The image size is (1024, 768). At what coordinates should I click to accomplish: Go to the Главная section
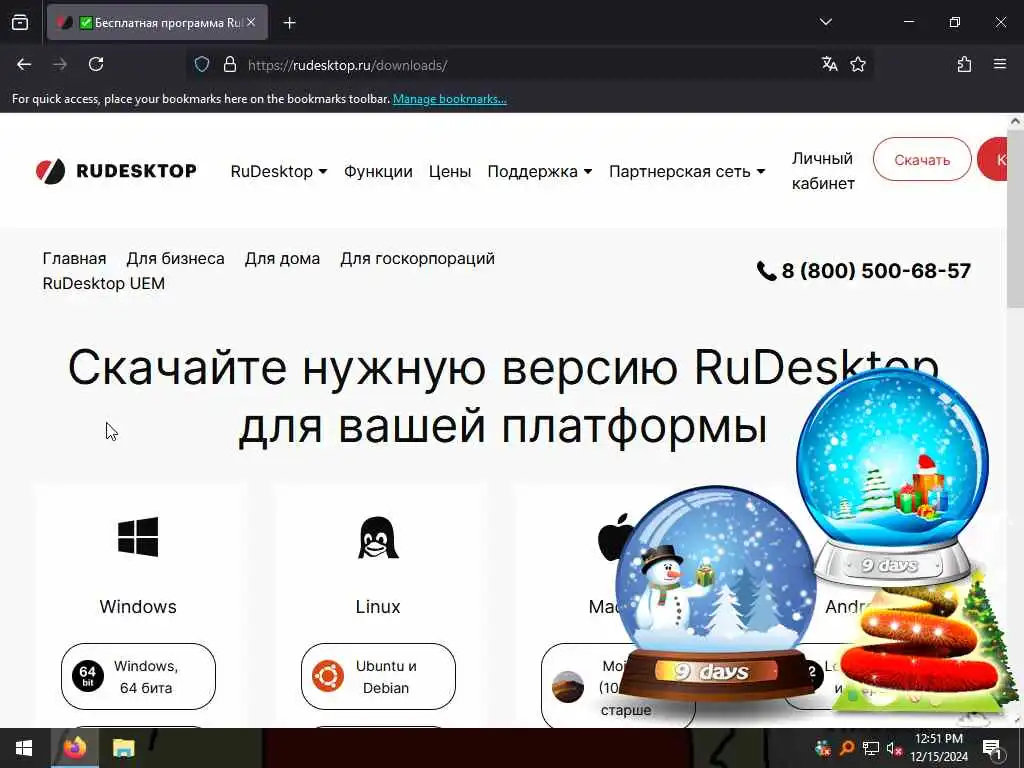(74, 259)
